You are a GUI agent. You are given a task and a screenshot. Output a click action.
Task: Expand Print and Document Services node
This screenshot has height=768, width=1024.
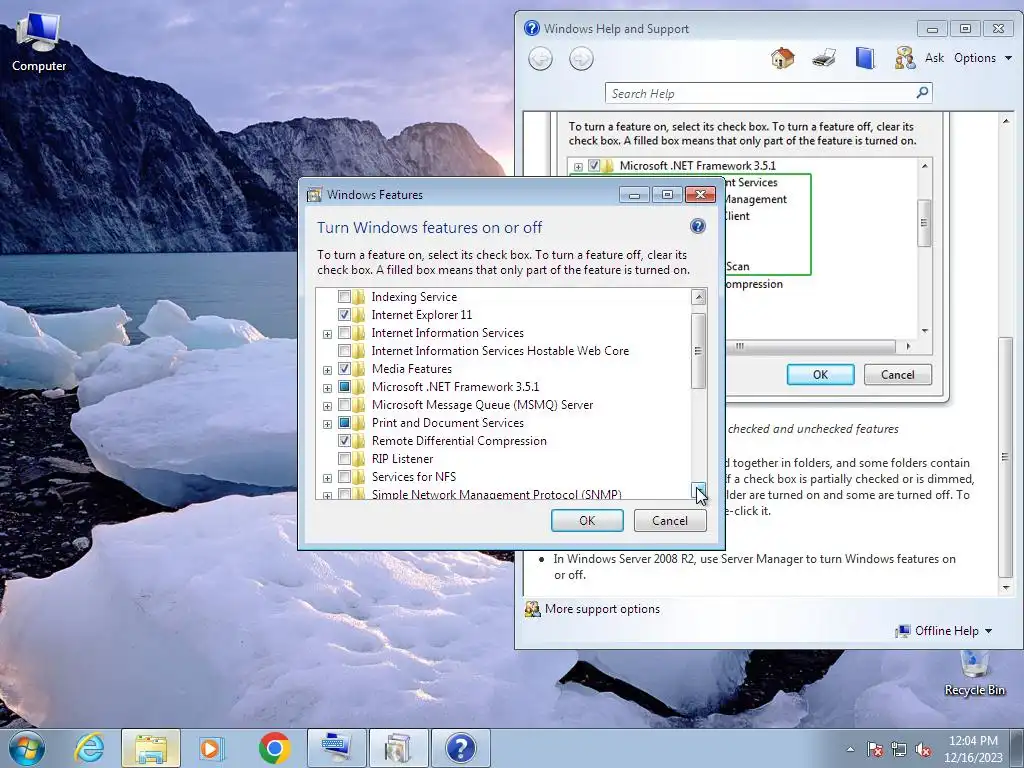[x=327, y=424]
